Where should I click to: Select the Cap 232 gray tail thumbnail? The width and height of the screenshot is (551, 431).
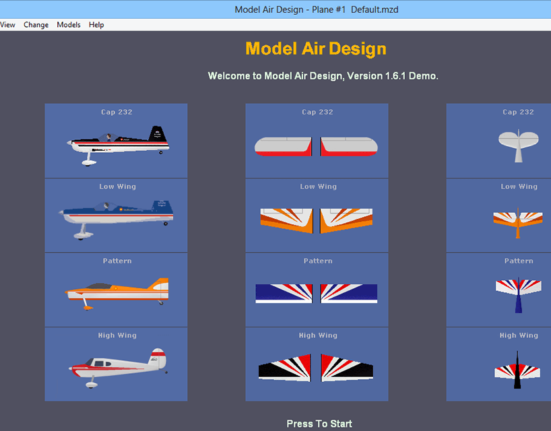click(499, 141)
